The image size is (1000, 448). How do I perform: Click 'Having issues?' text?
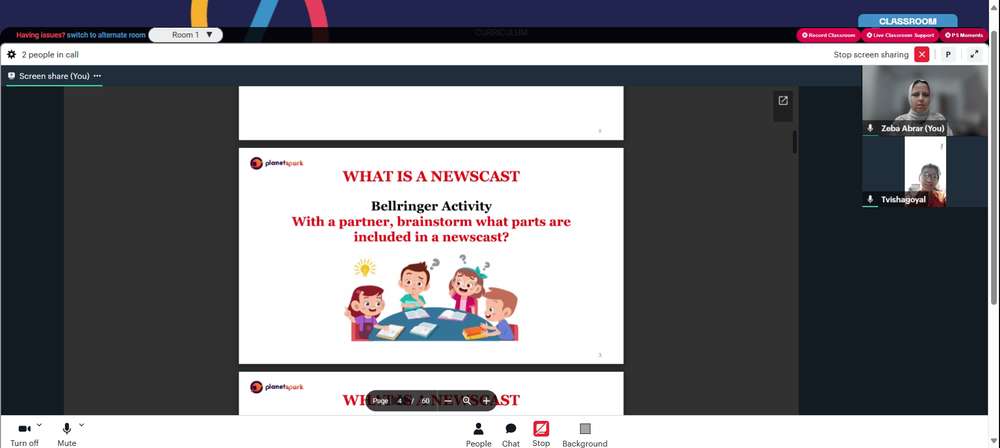[41, 35]
